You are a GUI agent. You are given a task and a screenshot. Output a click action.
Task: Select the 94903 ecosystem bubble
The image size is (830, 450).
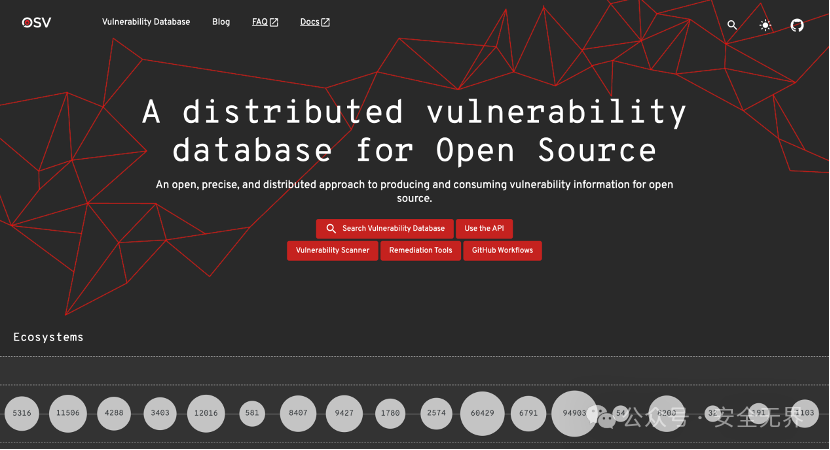click(574, 413)
